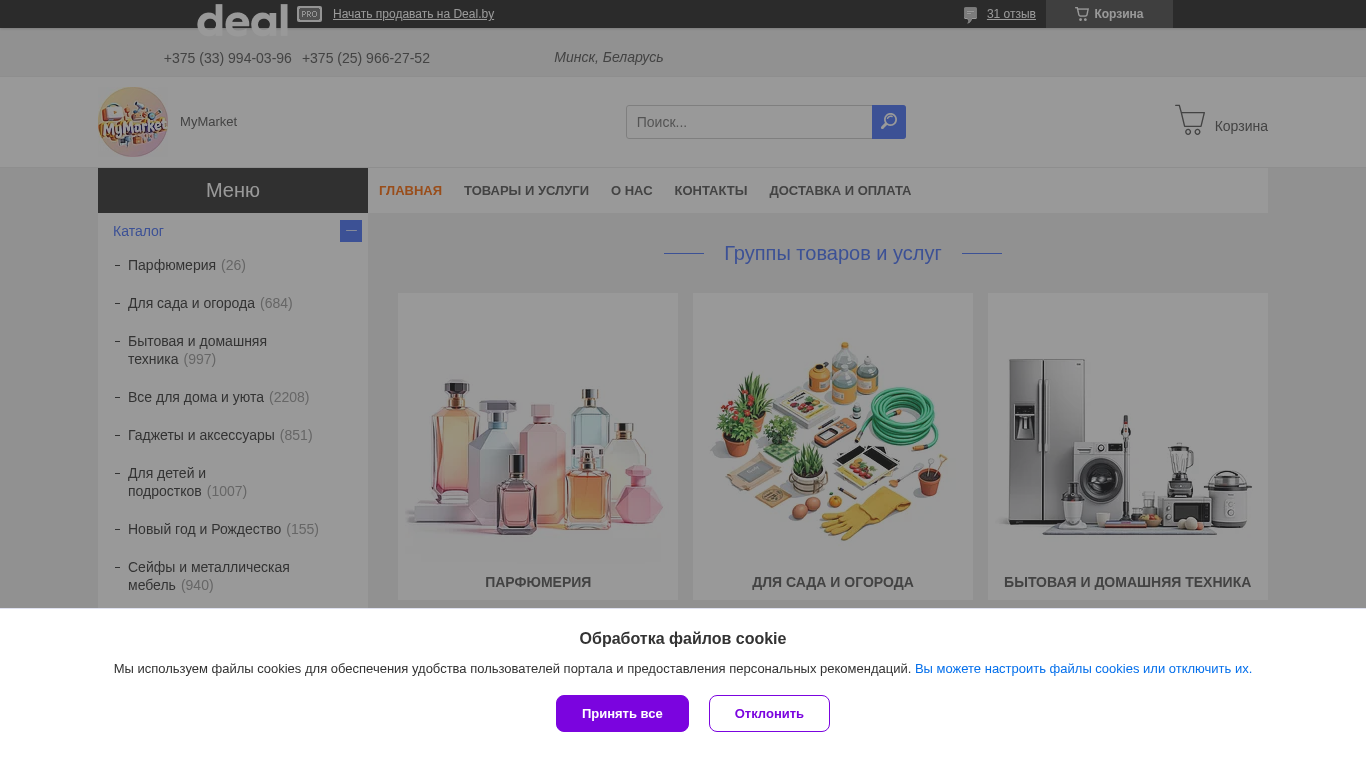Click the PRO badge icon
Screen dimensions: 1366x768
pyautogui.click(x=309, y=14)
